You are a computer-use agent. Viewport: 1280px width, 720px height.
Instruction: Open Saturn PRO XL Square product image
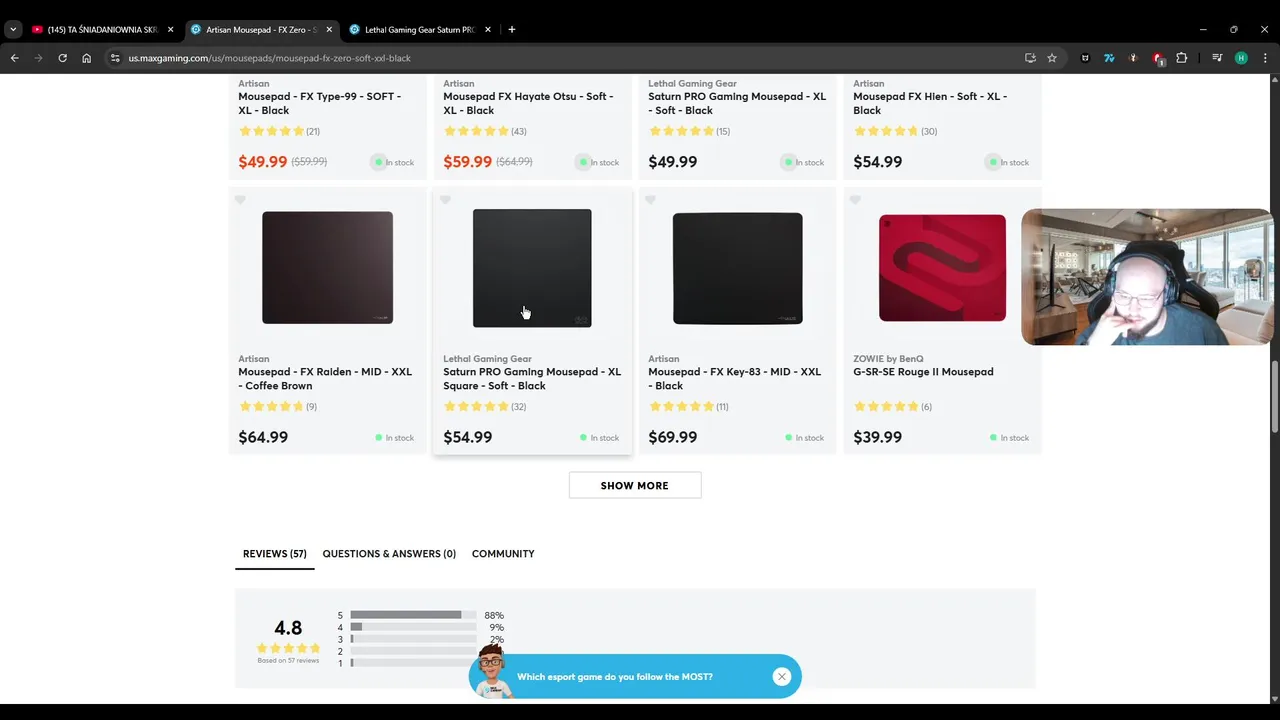(x=532, y=268)
